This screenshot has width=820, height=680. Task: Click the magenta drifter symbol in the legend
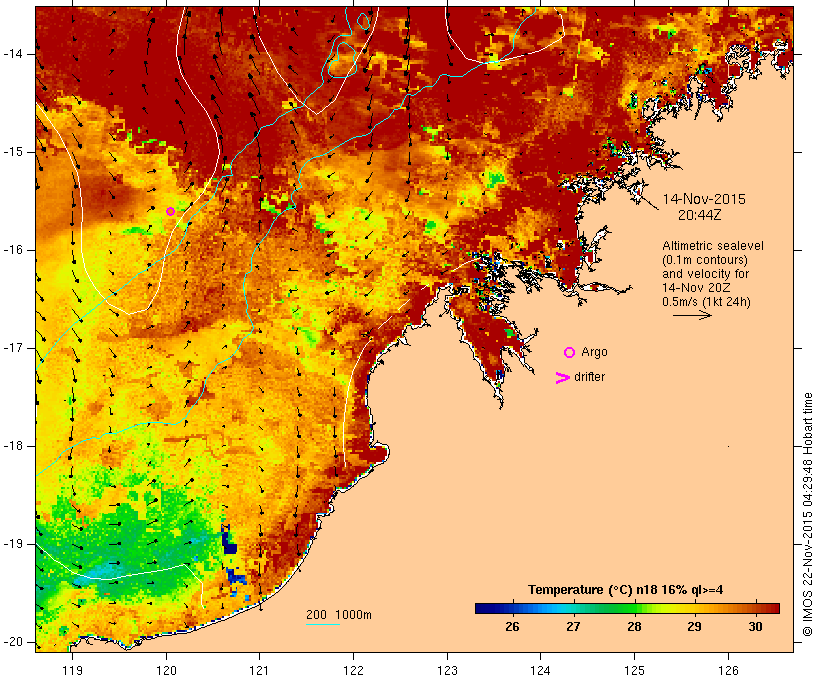tap(563, 378)
